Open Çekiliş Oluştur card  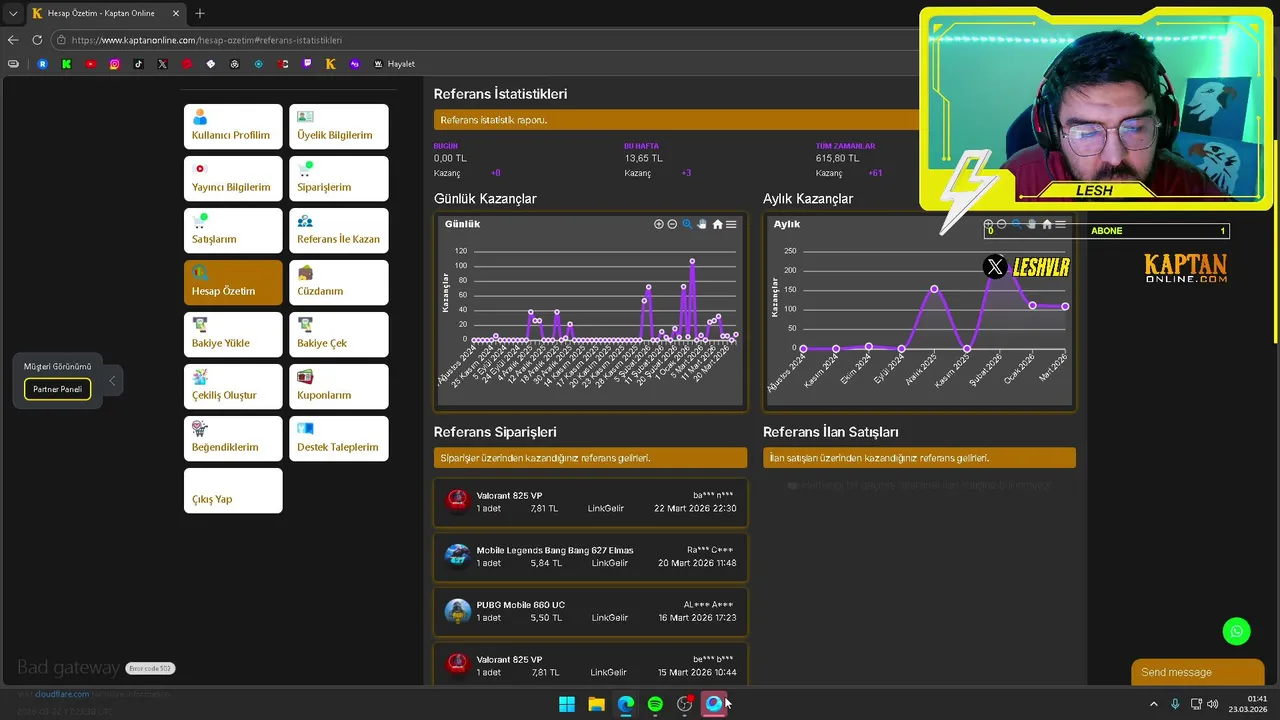[233, 386]
